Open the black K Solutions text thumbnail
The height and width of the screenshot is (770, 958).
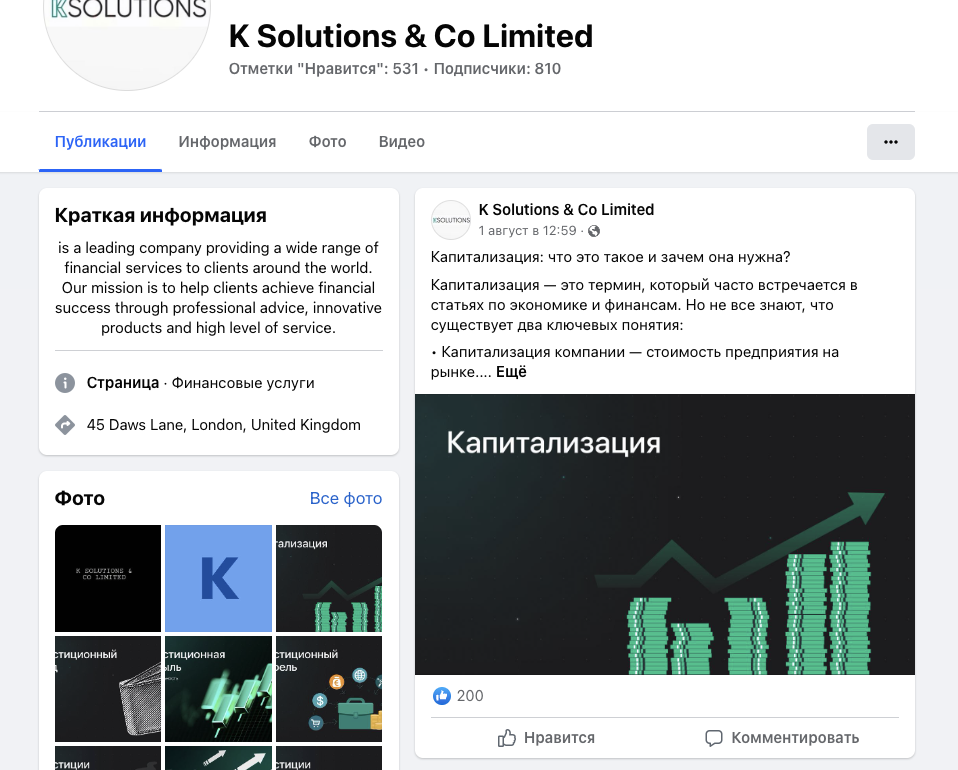tap(108, 578)
